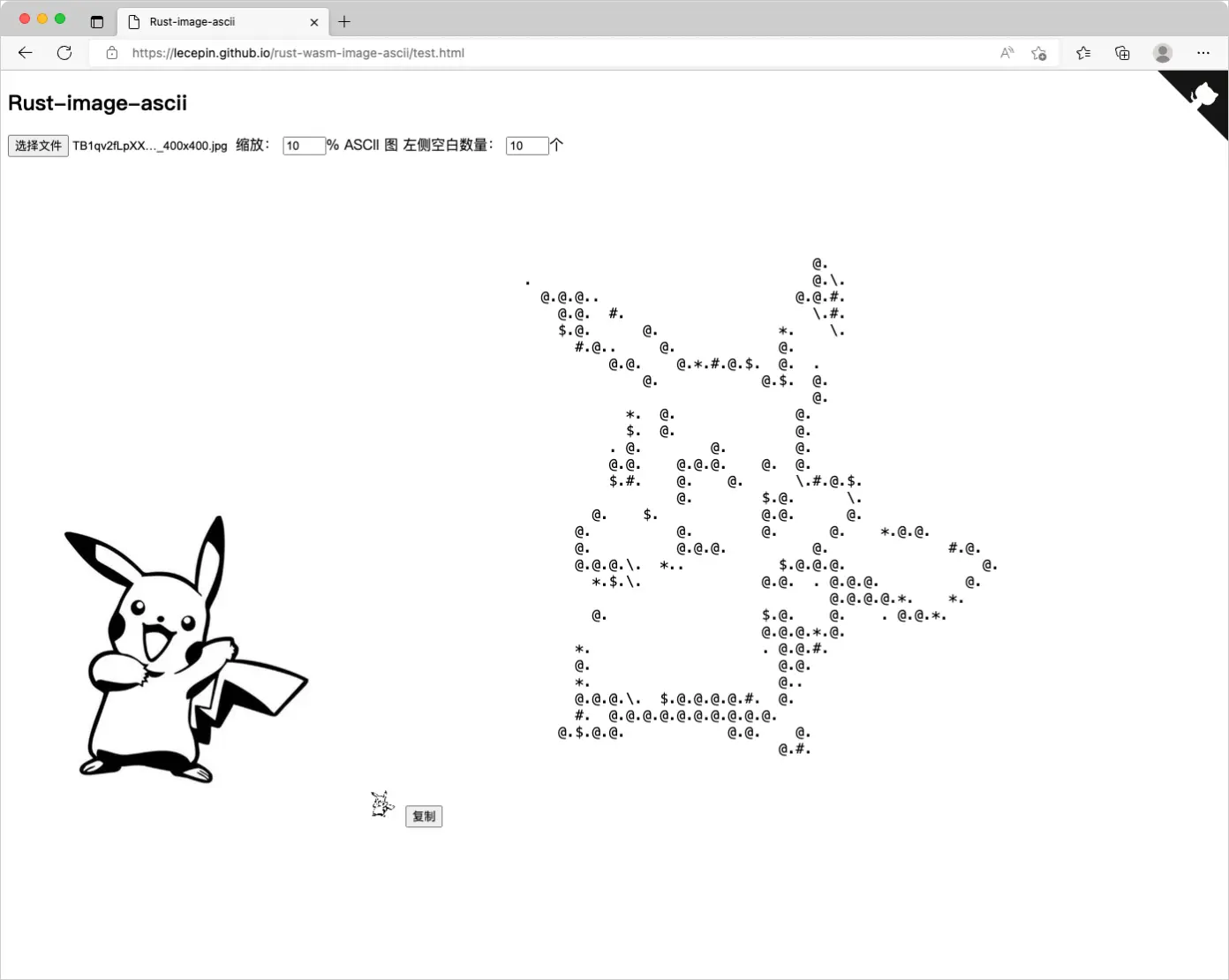Open the Read Aloud feature
Viewport: 1229px width, 980px height.
[x=1007, y=53]
